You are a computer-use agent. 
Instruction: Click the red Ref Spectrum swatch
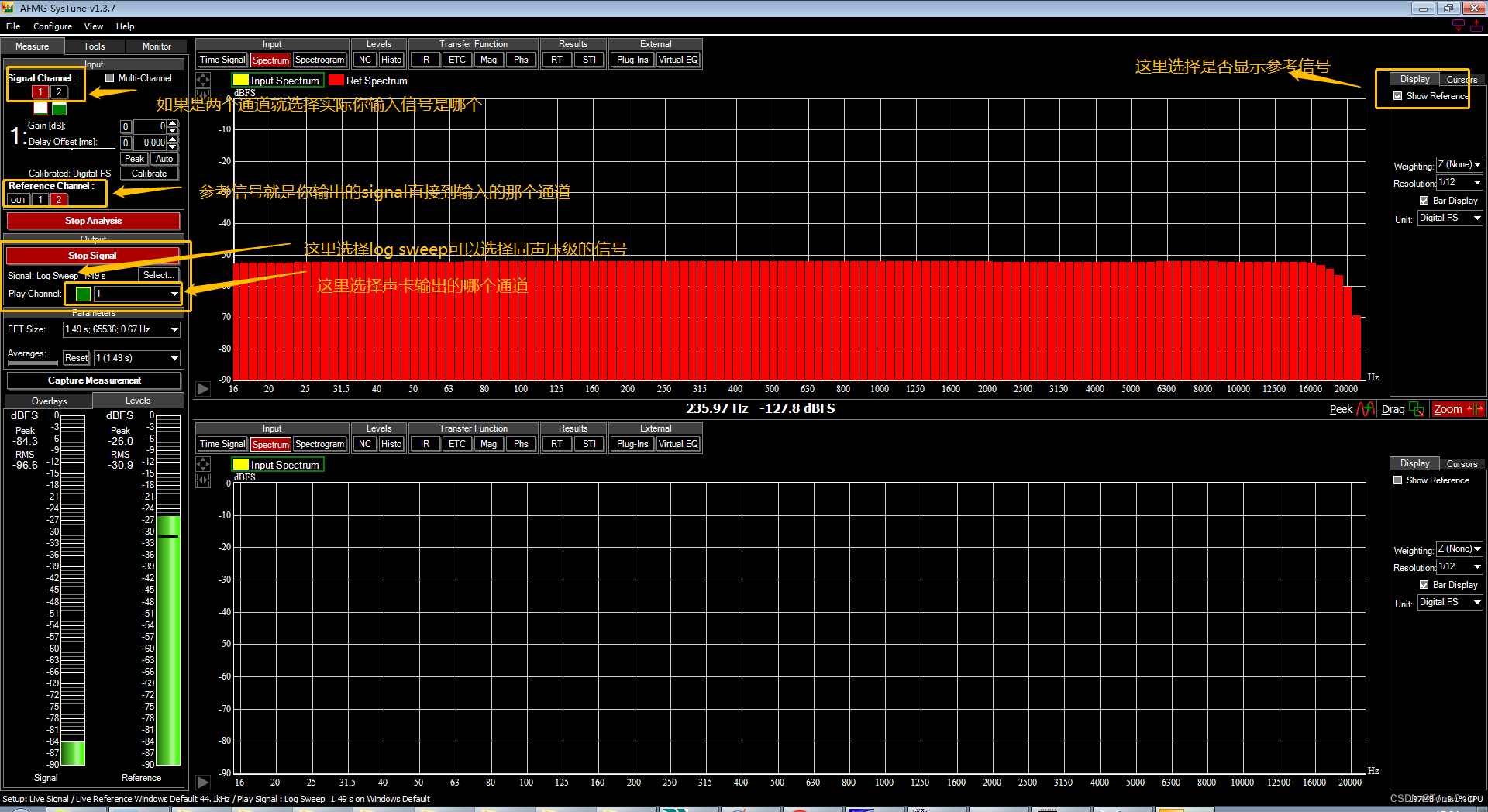click(336, 81)
